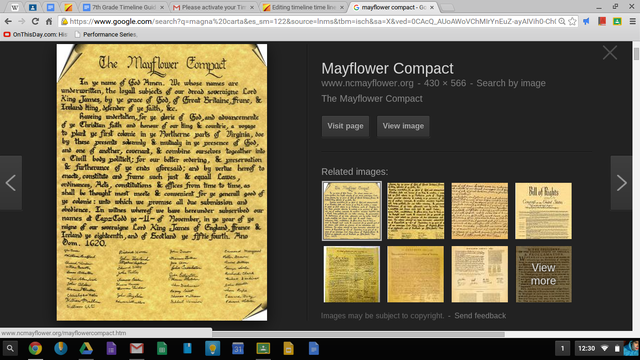640x360 pixels.
Task: Click the Search by image link
Action: tap(511, 83)
